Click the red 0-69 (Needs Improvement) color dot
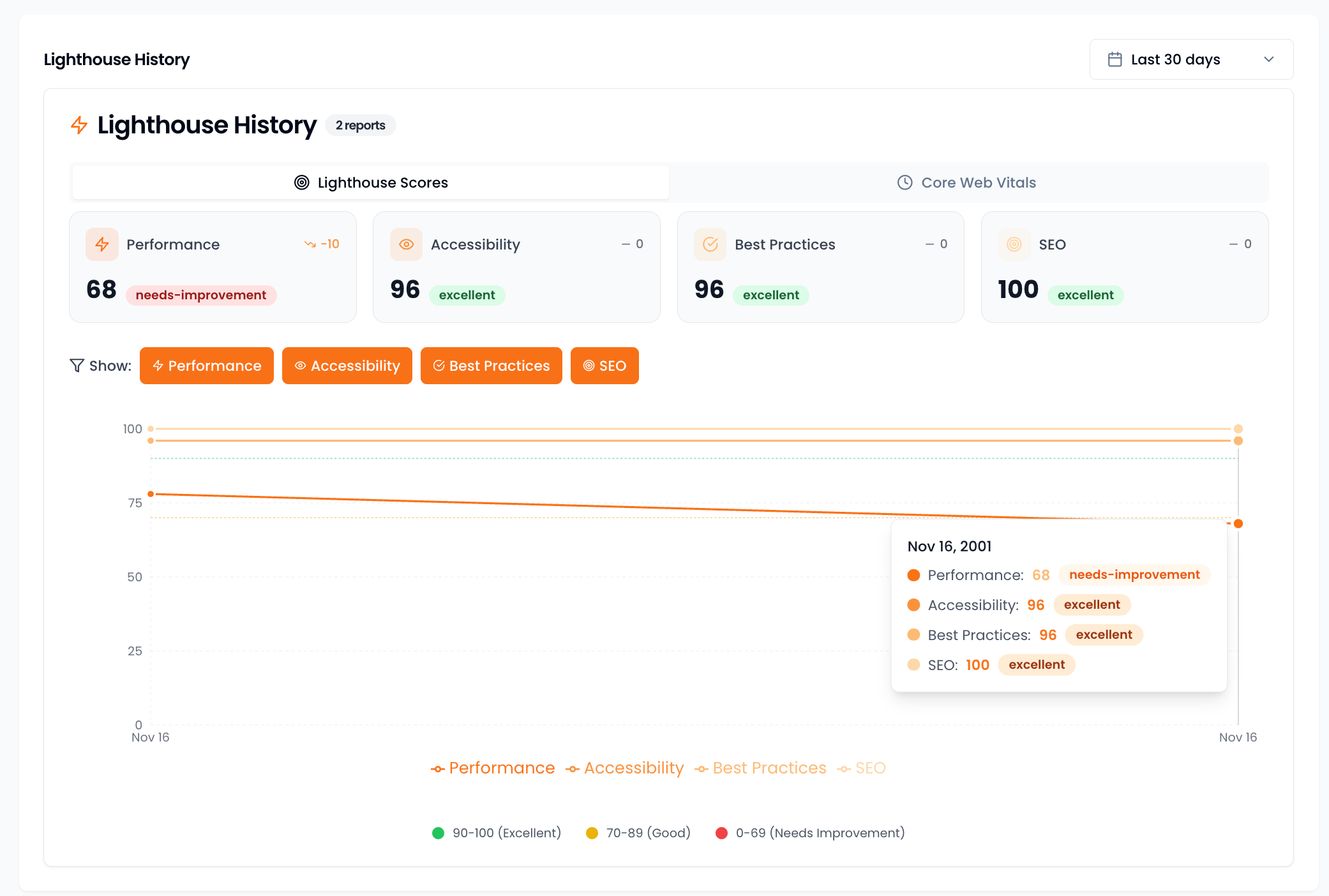The width and height of the screenshot is (1329, 896). (721, 833)
